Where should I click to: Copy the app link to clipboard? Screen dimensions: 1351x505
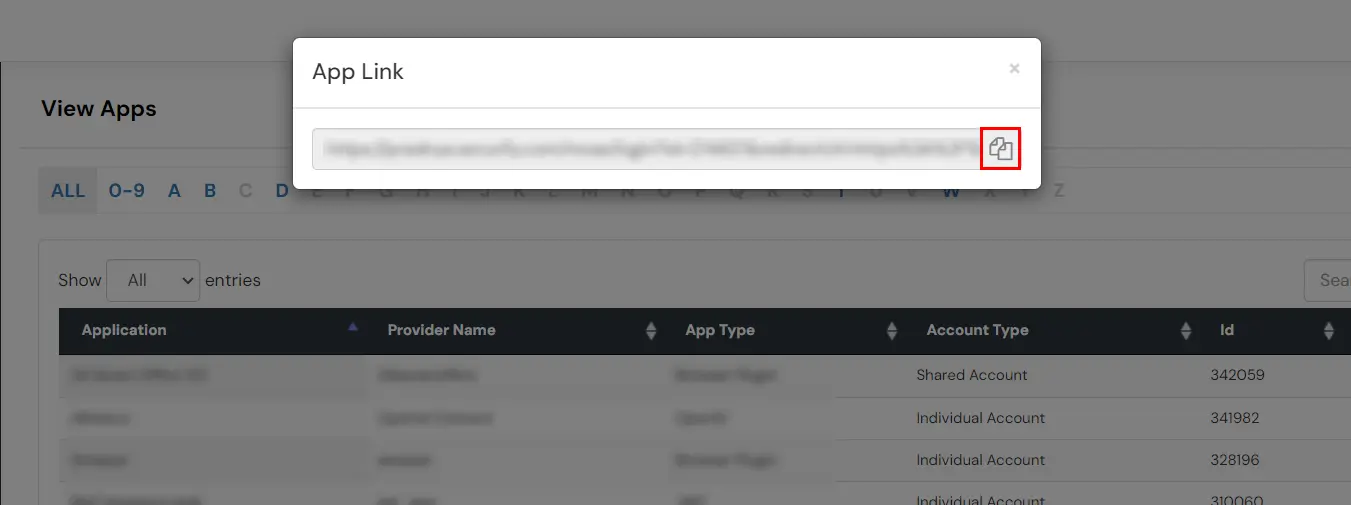(x=1001, y=149)
